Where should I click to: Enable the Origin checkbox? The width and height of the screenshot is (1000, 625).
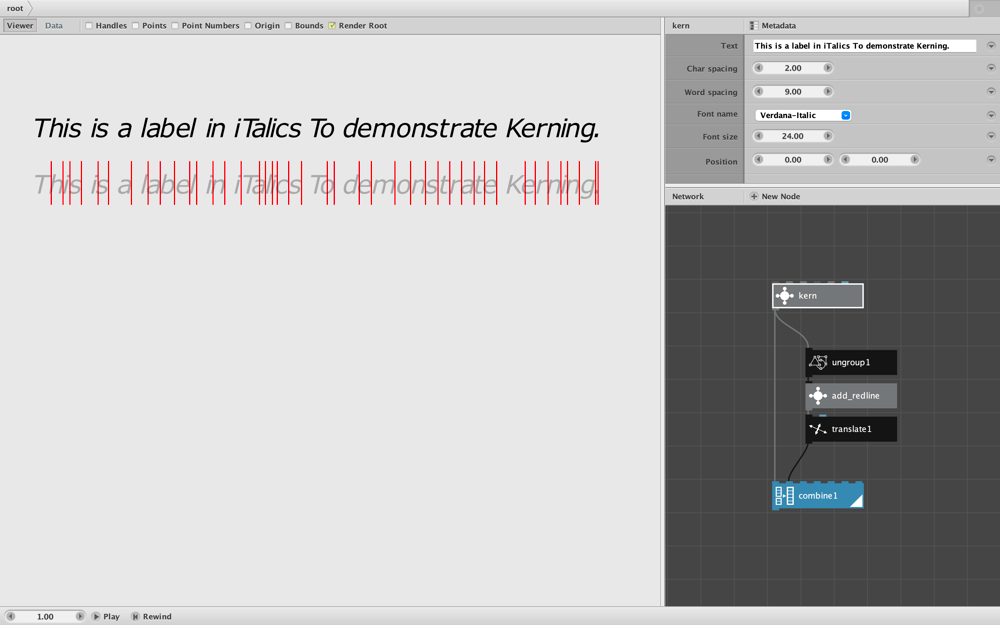click(x=247, y=26)
